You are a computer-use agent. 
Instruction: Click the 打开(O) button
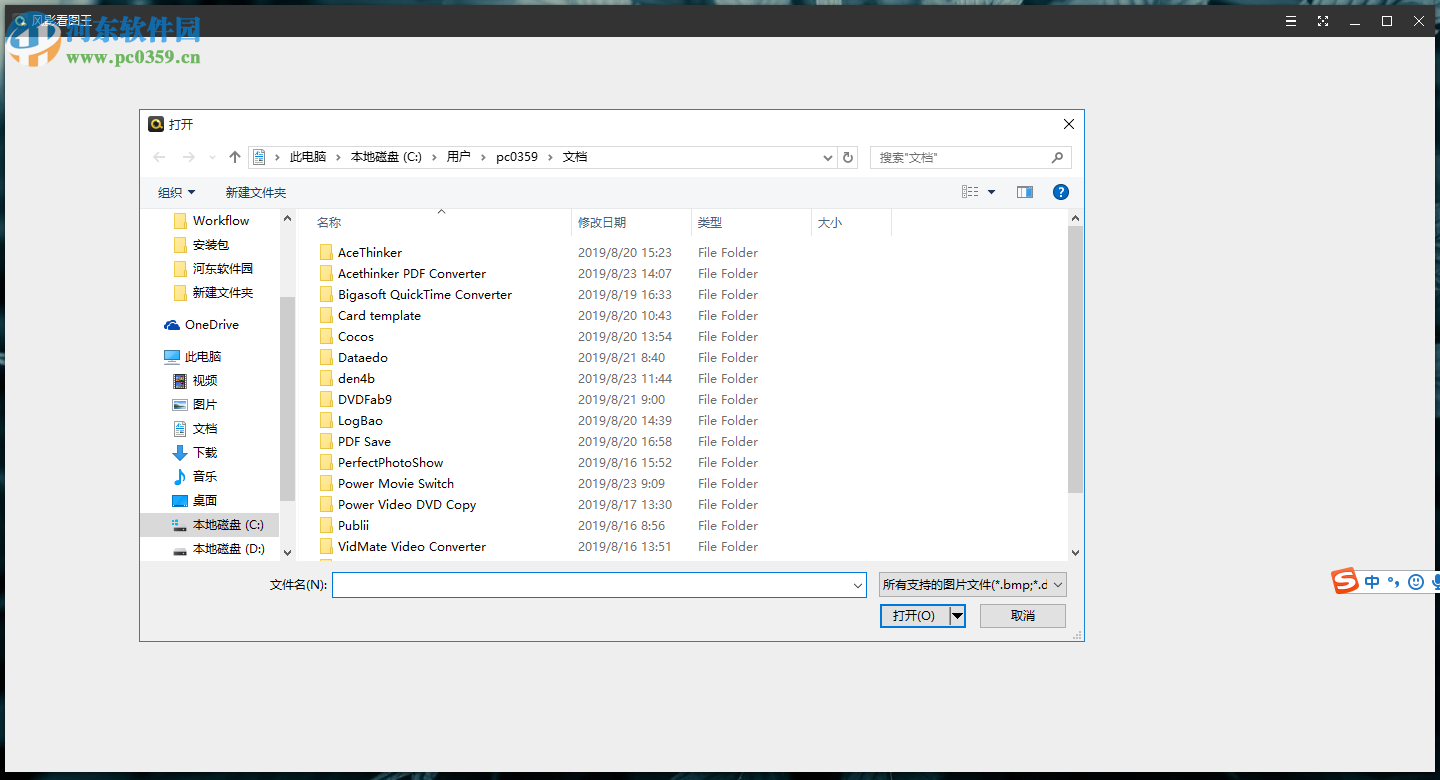pos(915,616)
